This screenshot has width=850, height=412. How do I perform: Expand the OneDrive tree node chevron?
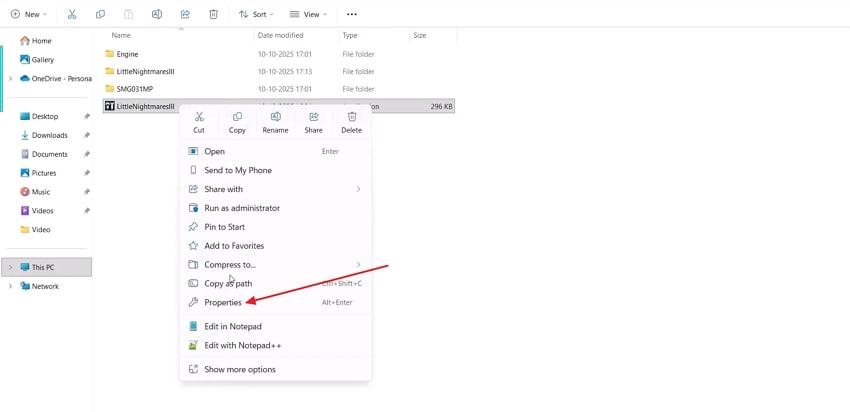tap(10, 79)
